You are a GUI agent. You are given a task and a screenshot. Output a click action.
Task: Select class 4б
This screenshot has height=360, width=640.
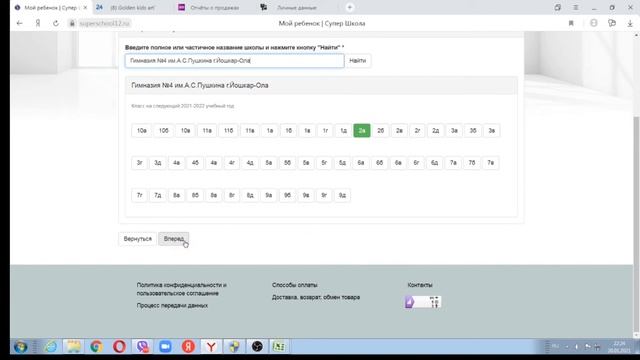pyautogui.click(x=195, y=163)
